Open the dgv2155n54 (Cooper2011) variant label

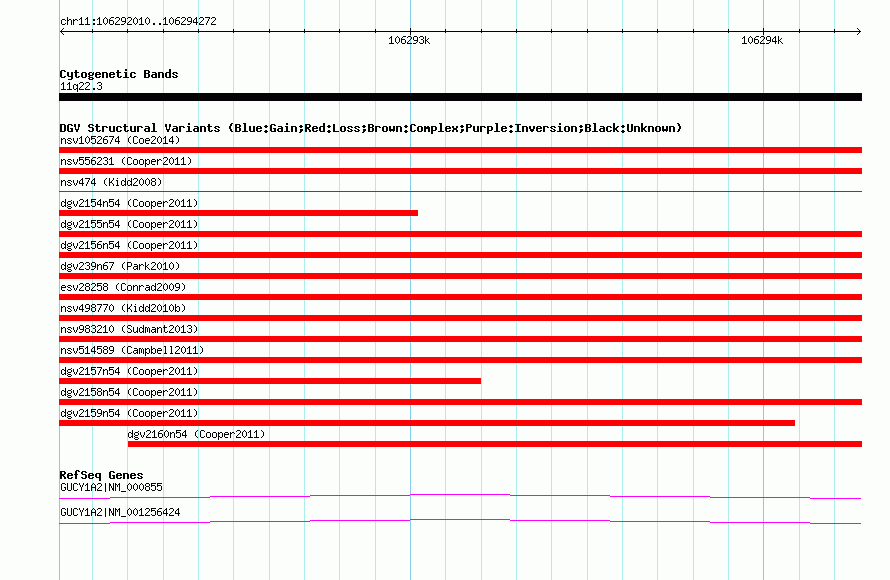tap(129, 224)
